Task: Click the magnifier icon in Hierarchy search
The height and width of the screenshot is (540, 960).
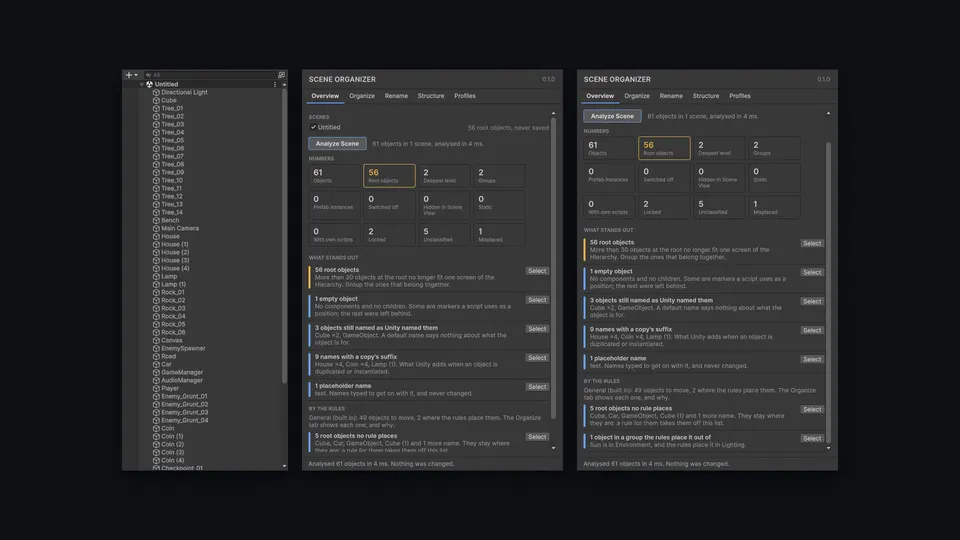Action: pos(148,75)
